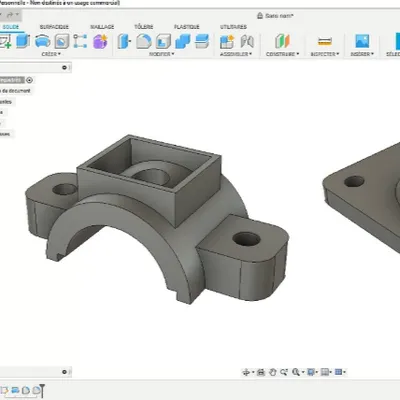Select the Split Body tool icon
The image size is (400, 400).
point(202,41)
